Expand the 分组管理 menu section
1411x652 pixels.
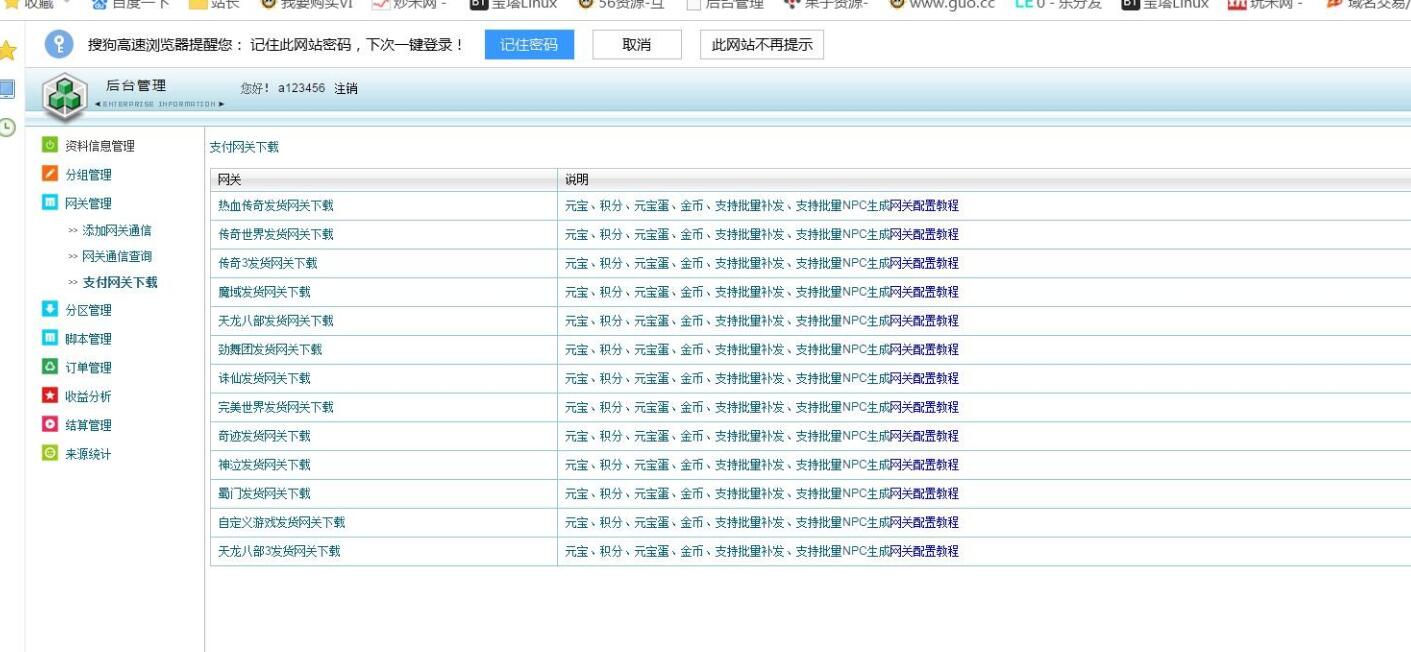tap(88, 175)
